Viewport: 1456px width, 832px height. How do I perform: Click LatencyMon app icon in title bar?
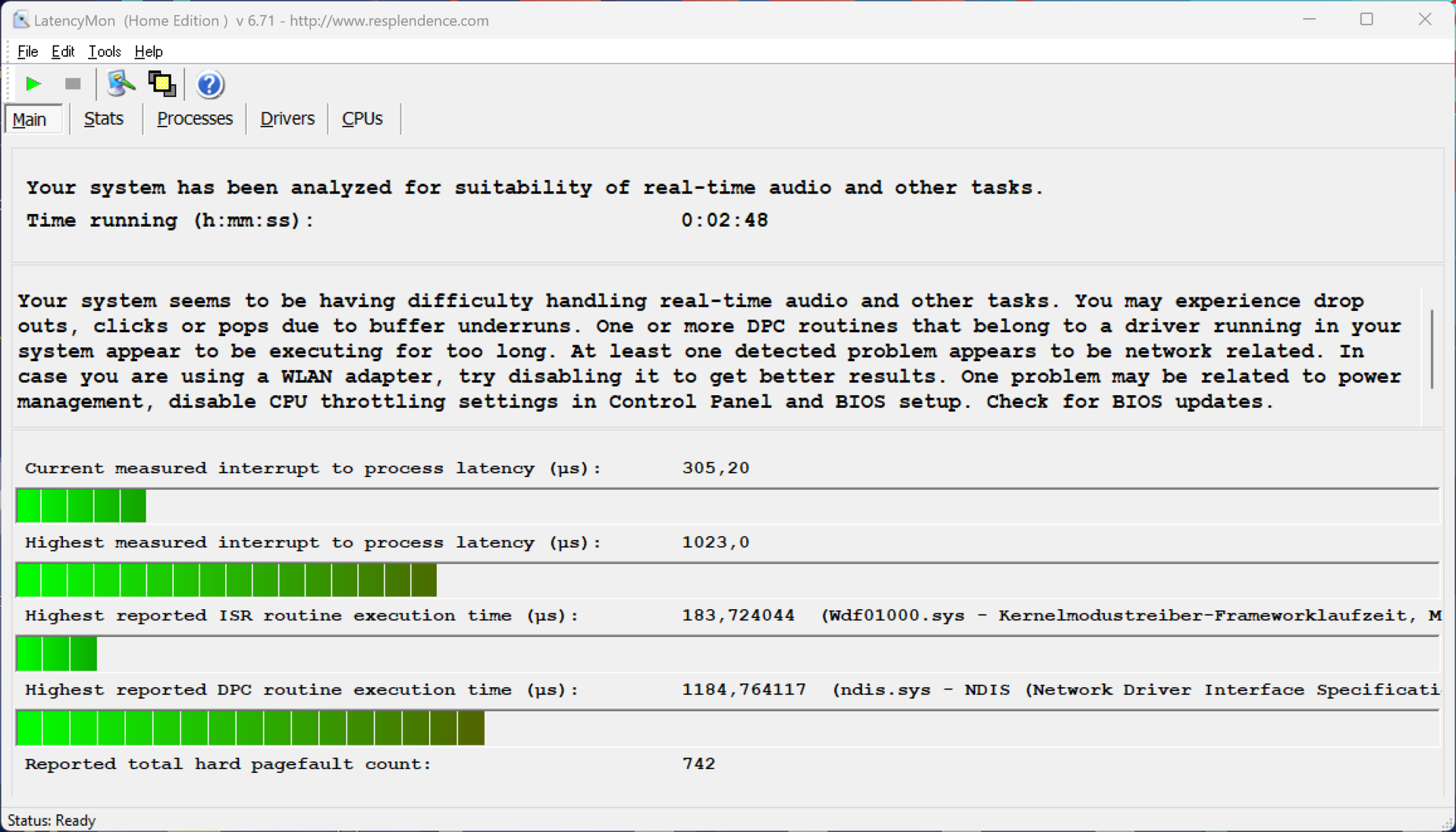[20, 20]
